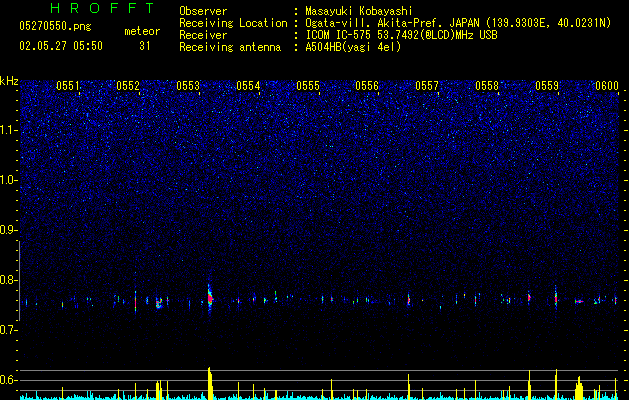Viewport: 629px width, 400px height.
Task: Click the Observer field label
Action: click(x=203, y=11)
